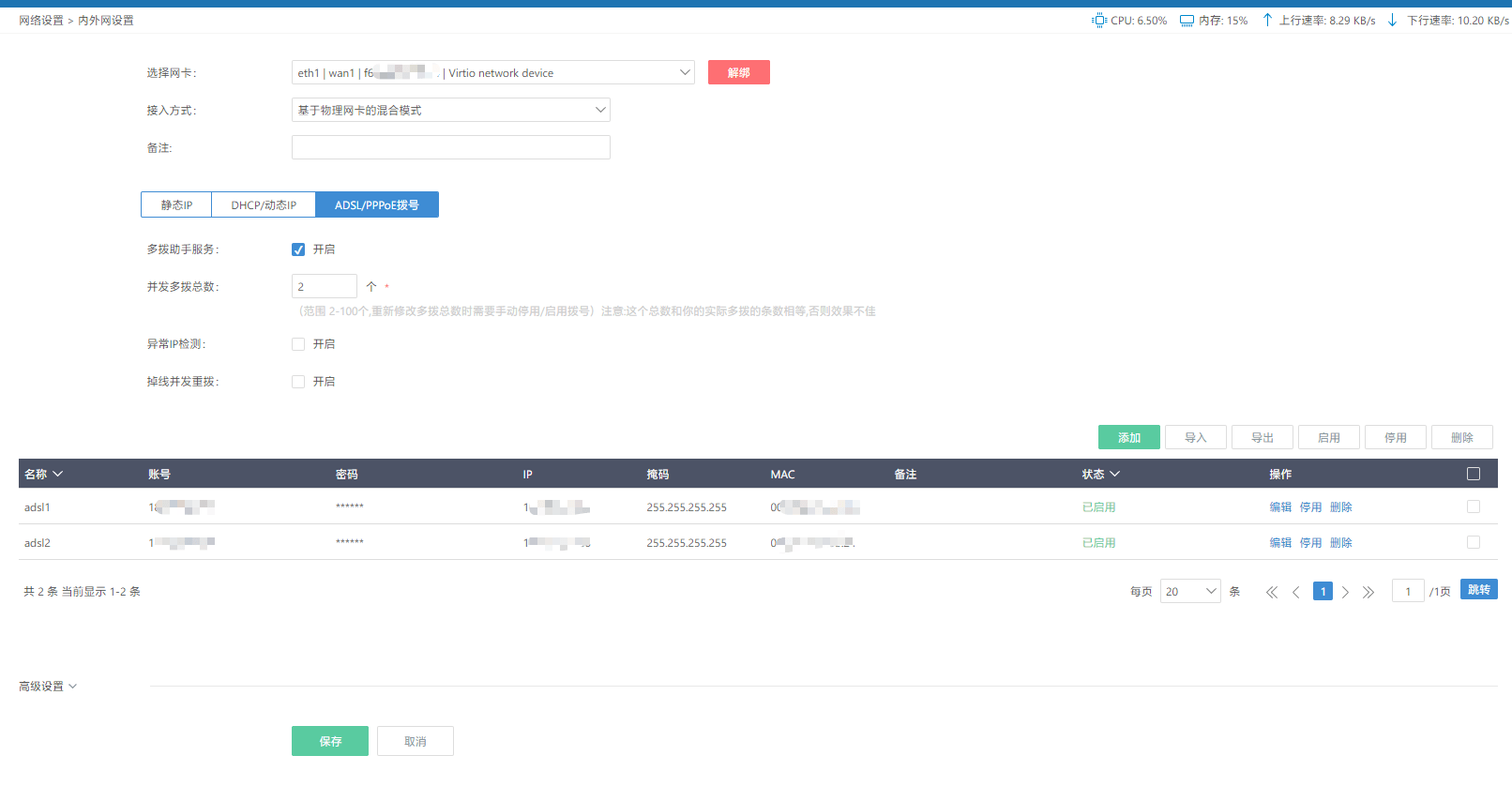Jump to the last page arrow

point(1368,592)
